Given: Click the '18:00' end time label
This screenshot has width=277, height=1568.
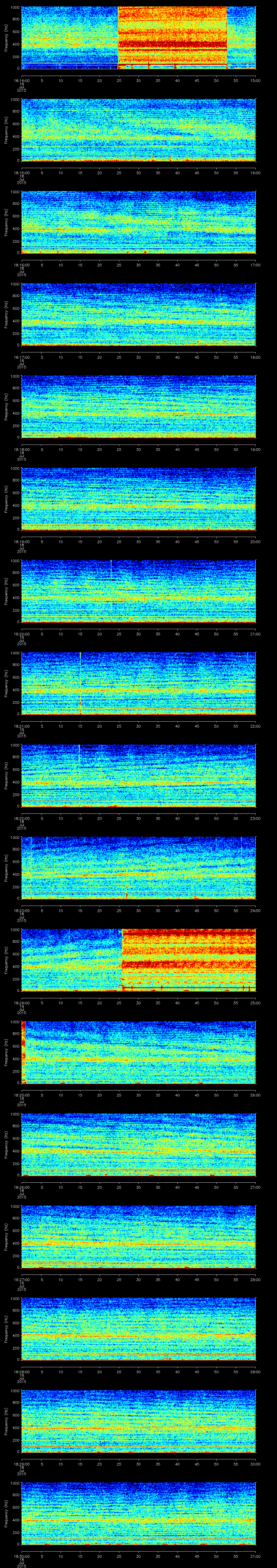Looking at the screenshot, I should 255,357.
